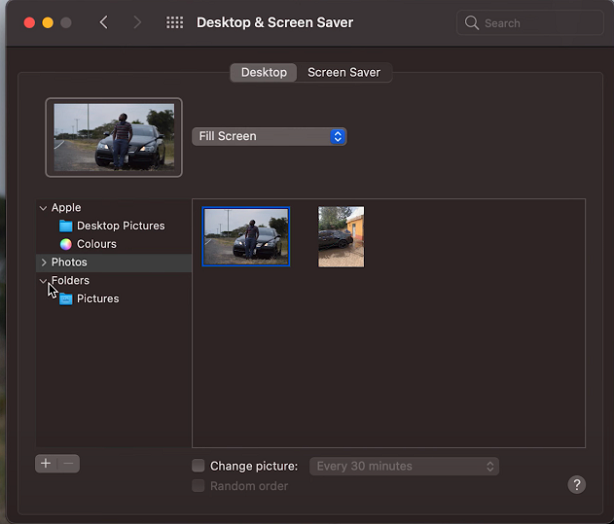
Task: Click the magnifying glass search icon
Action: click(x=472, y=22)
